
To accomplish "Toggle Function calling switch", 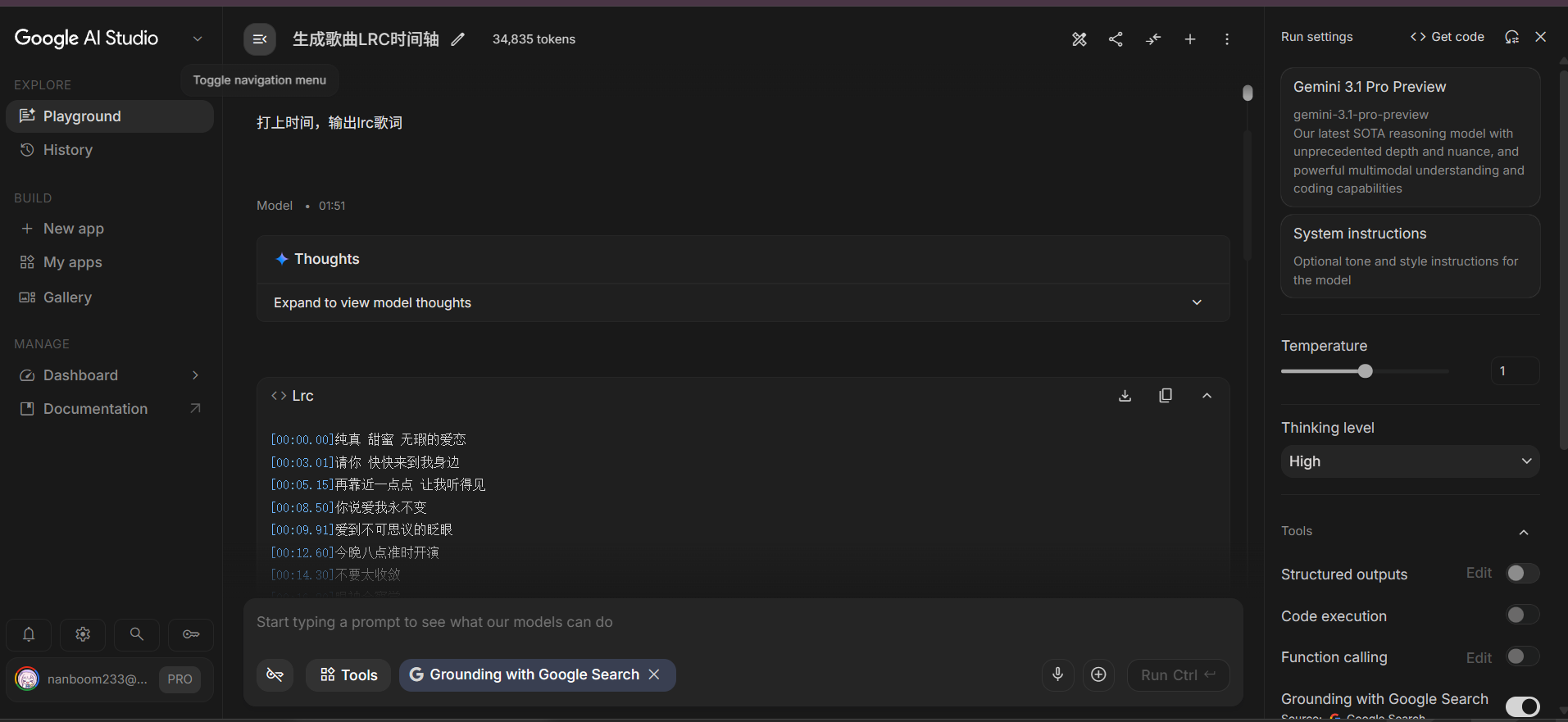I will click(1522, 656).
